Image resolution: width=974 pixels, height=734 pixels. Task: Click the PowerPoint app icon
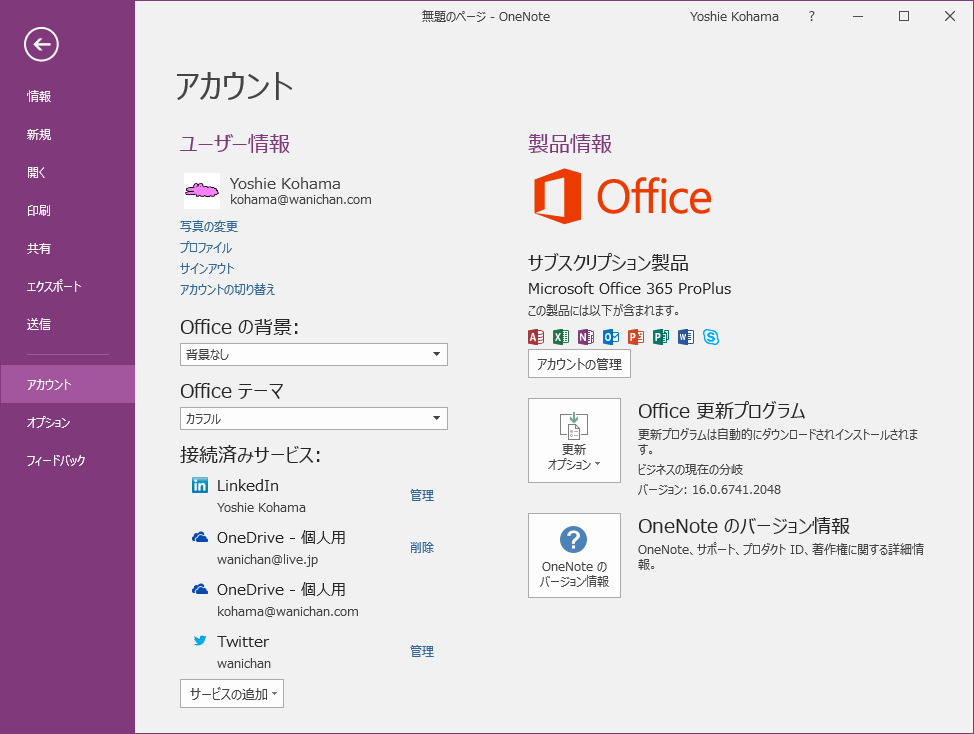point(635,337)
